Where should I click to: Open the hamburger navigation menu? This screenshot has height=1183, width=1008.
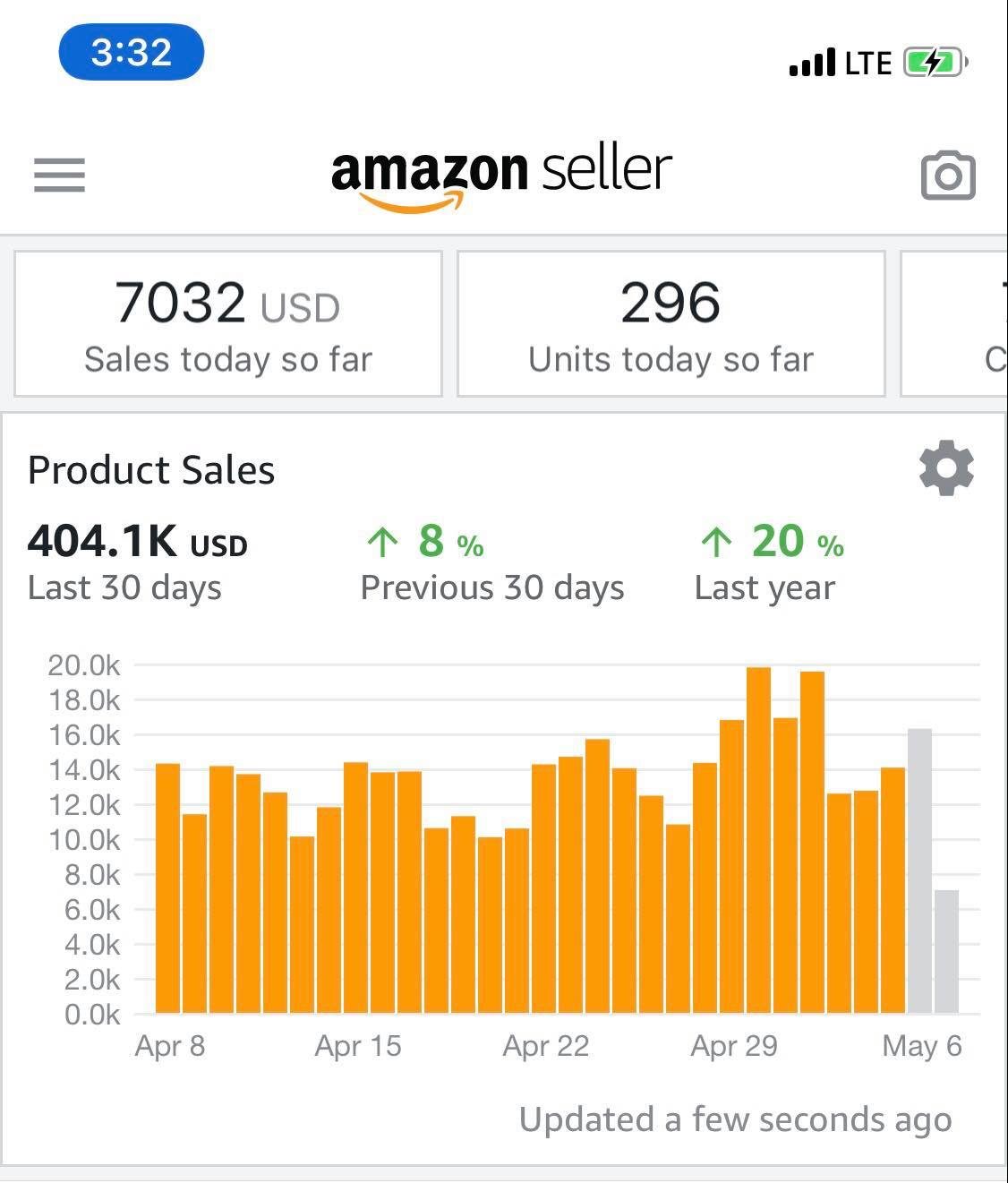coord(59,175)
